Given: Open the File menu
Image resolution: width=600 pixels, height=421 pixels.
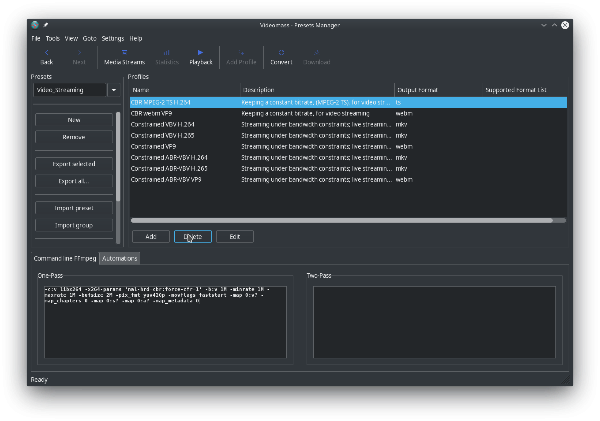Looking at the screenshot, I should (36, 38).
